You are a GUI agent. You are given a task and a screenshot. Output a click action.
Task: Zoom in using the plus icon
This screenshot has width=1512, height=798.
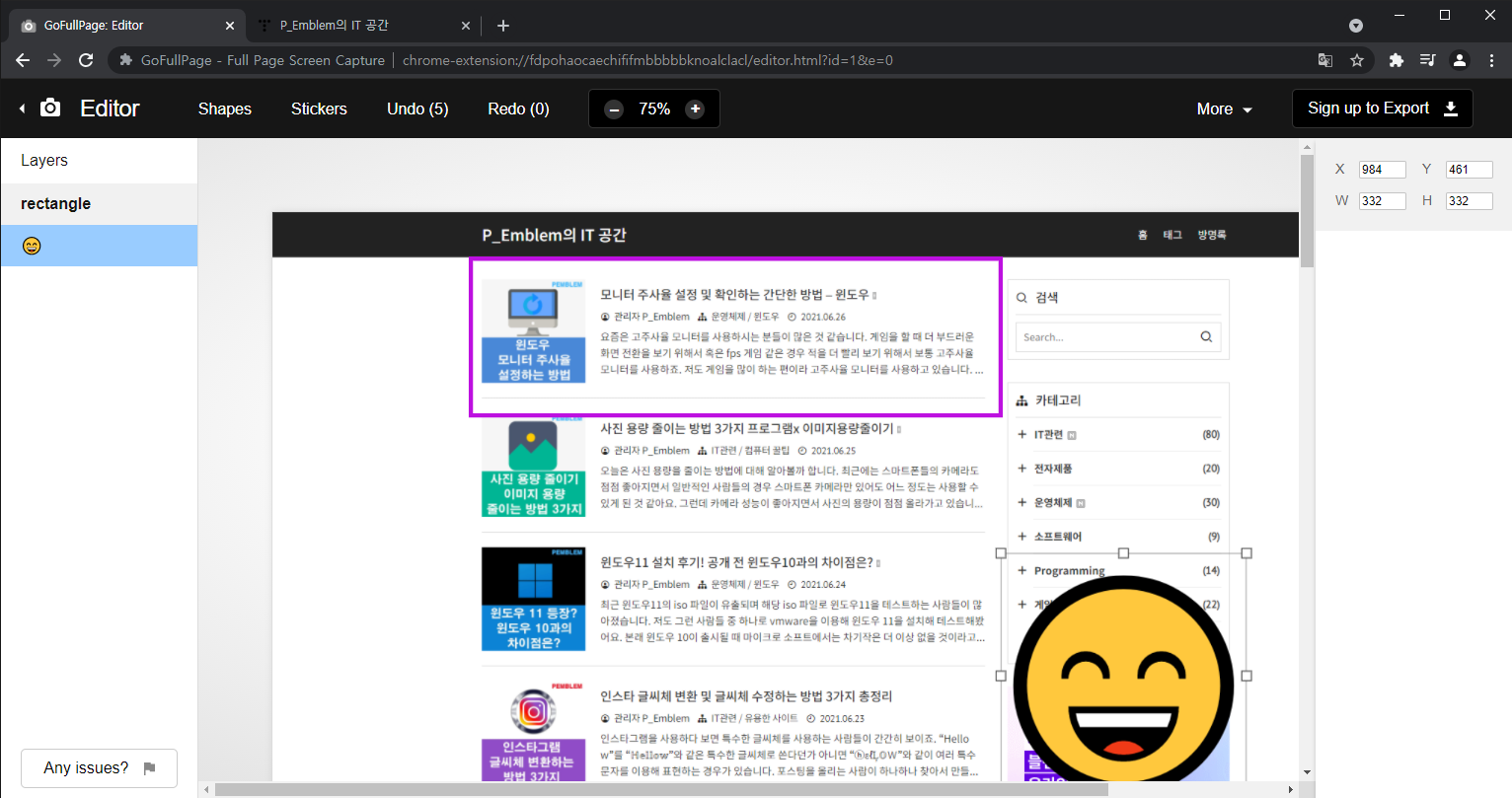[694, 109]
